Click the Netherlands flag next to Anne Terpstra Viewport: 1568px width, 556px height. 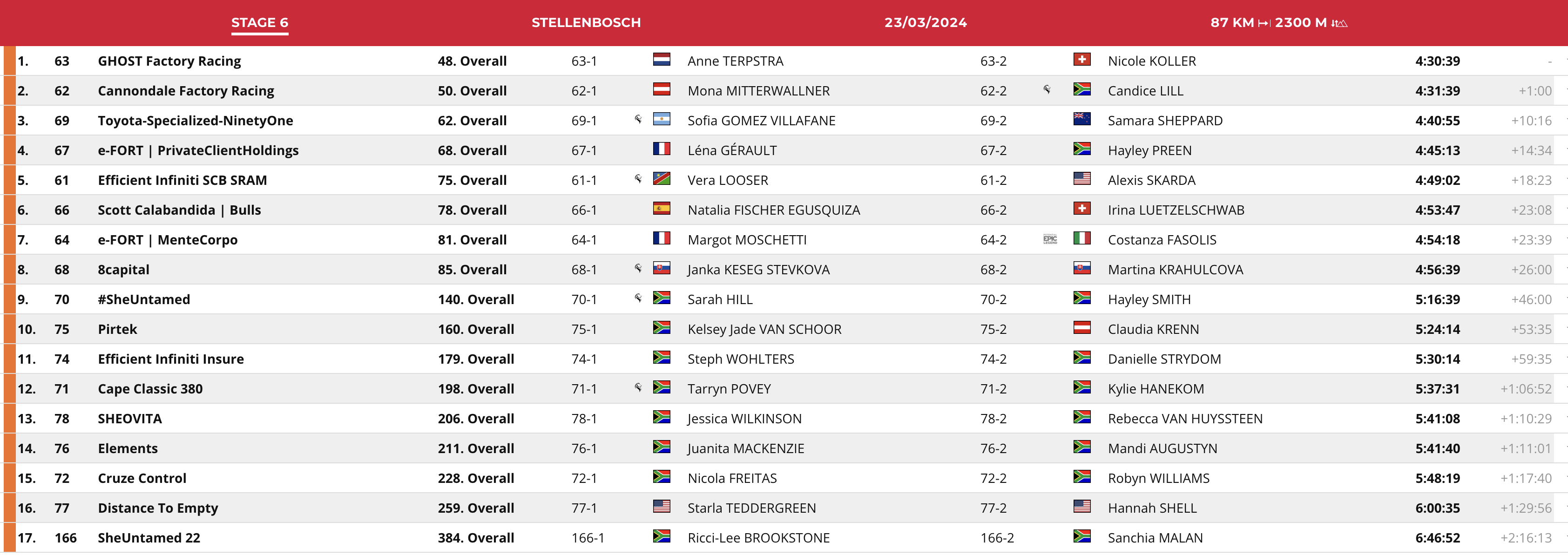[662, 60]
